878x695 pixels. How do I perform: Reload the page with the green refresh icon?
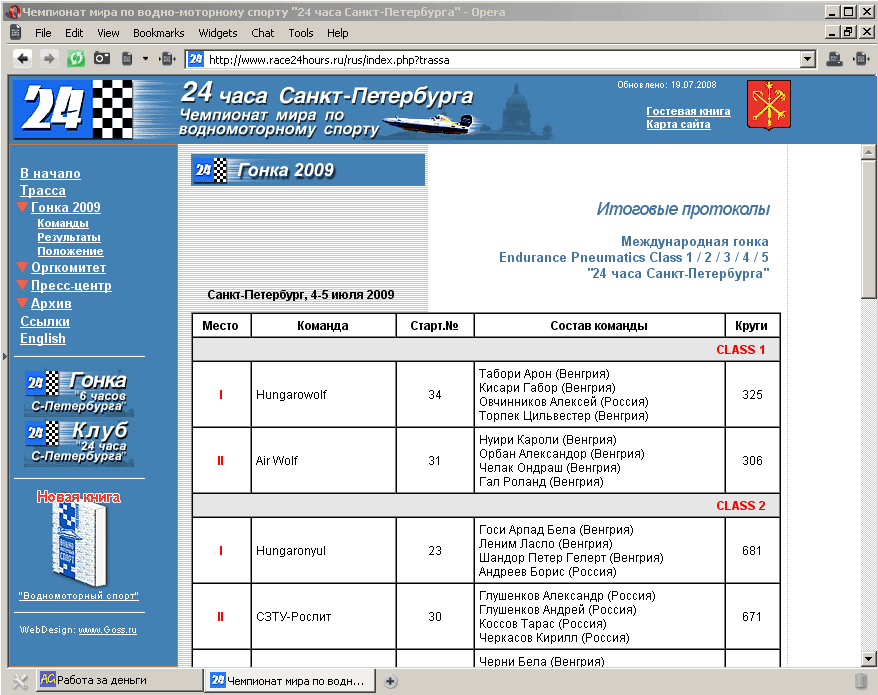coord(76,58)
